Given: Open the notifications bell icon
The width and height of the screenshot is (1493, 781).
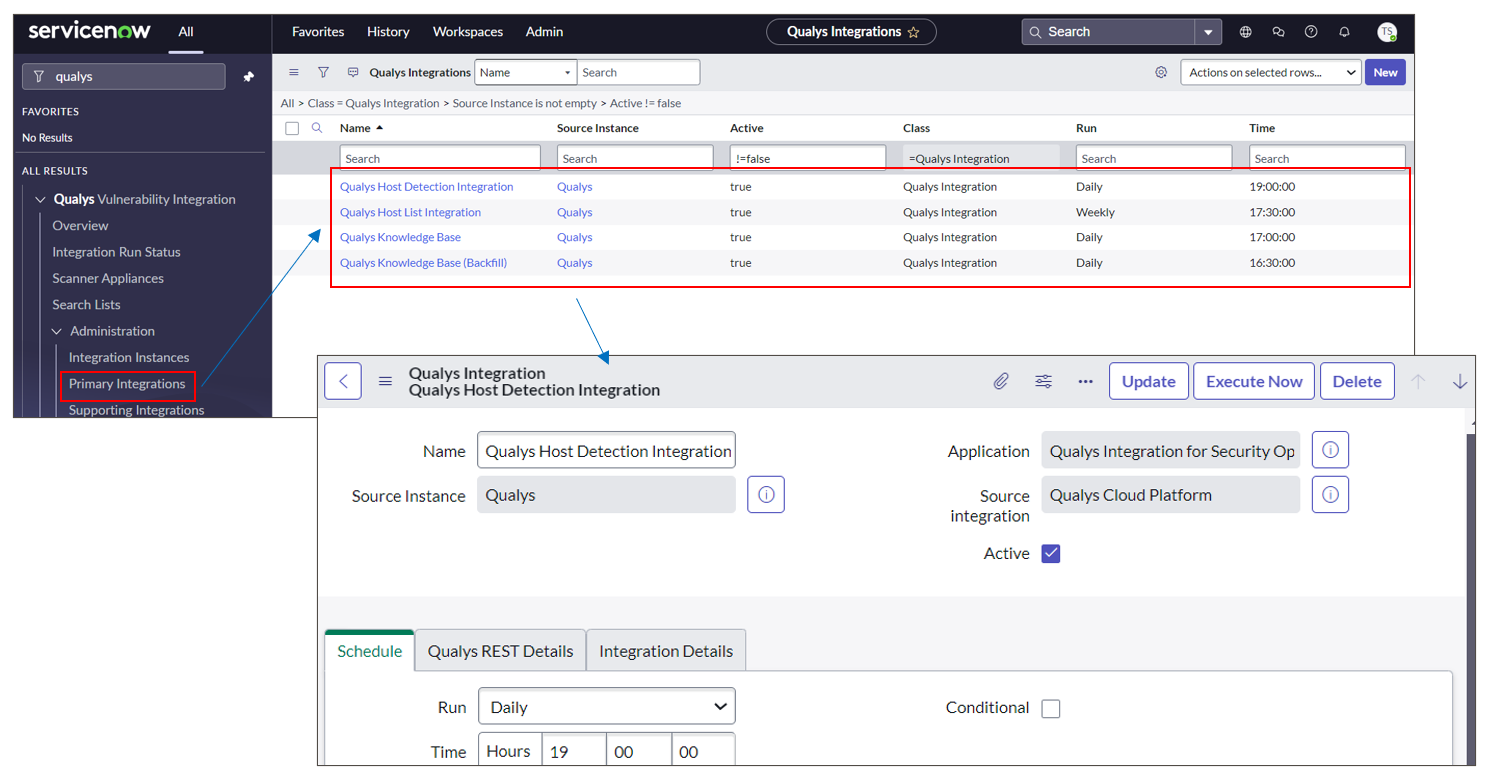Looking at the screenshot, I should [1344, 31].
